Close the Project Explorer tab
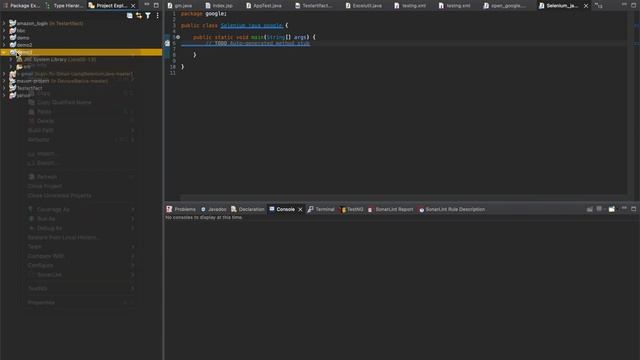The height and width of the screenshot is (360, 640). (x=133, y=6)
